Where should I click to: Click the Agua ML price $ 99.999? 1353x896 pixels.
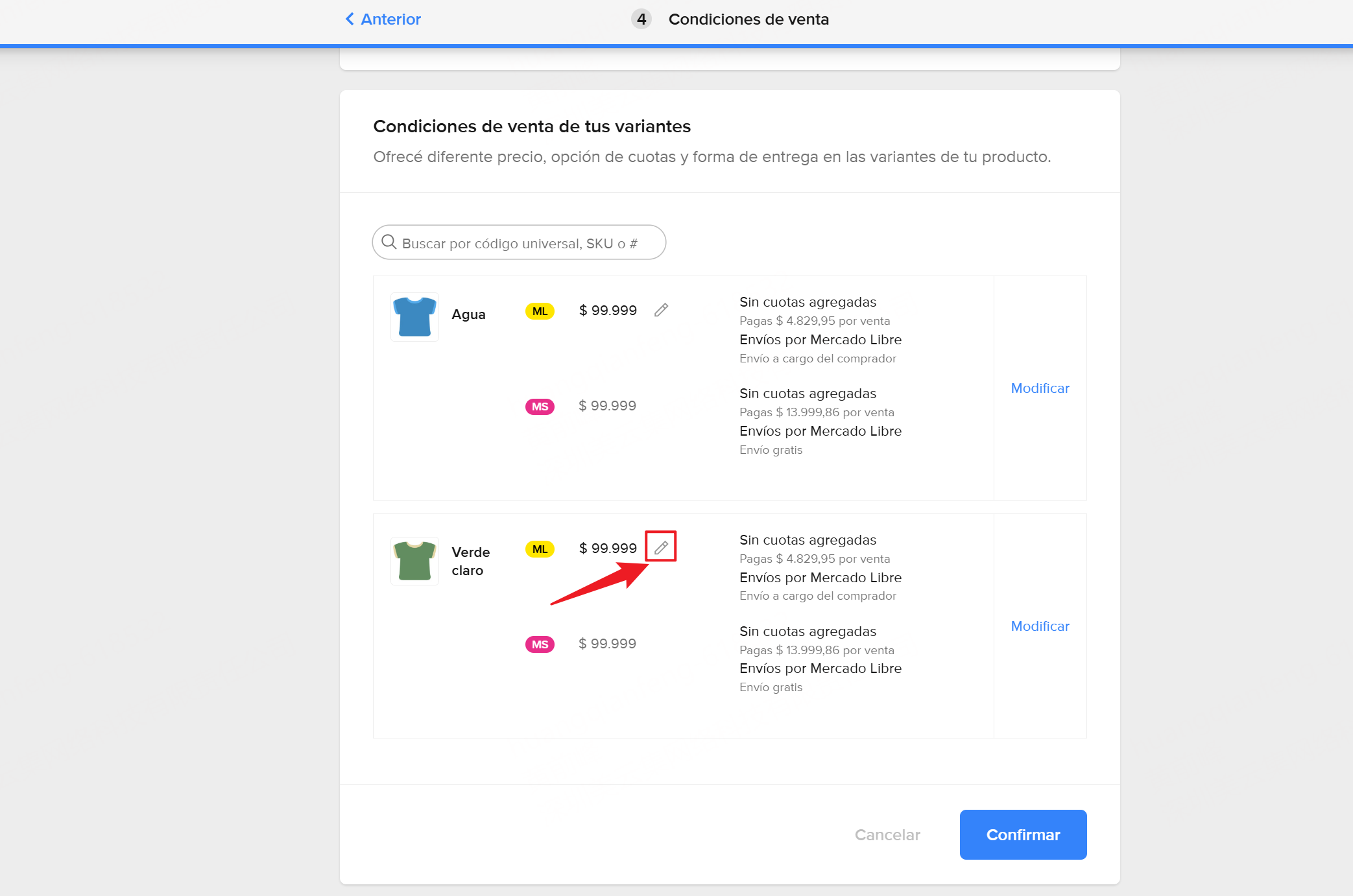coord(608,311)
